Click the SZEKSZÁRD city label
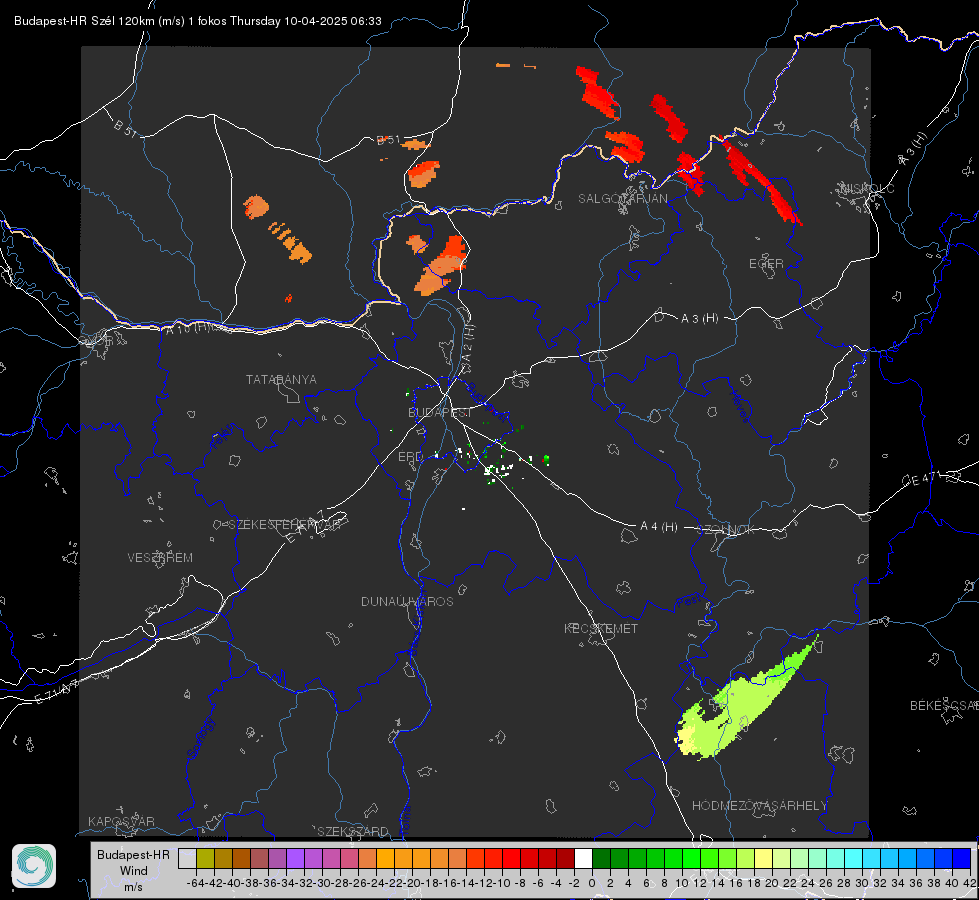The image size is (979, 900). [353, 832]
